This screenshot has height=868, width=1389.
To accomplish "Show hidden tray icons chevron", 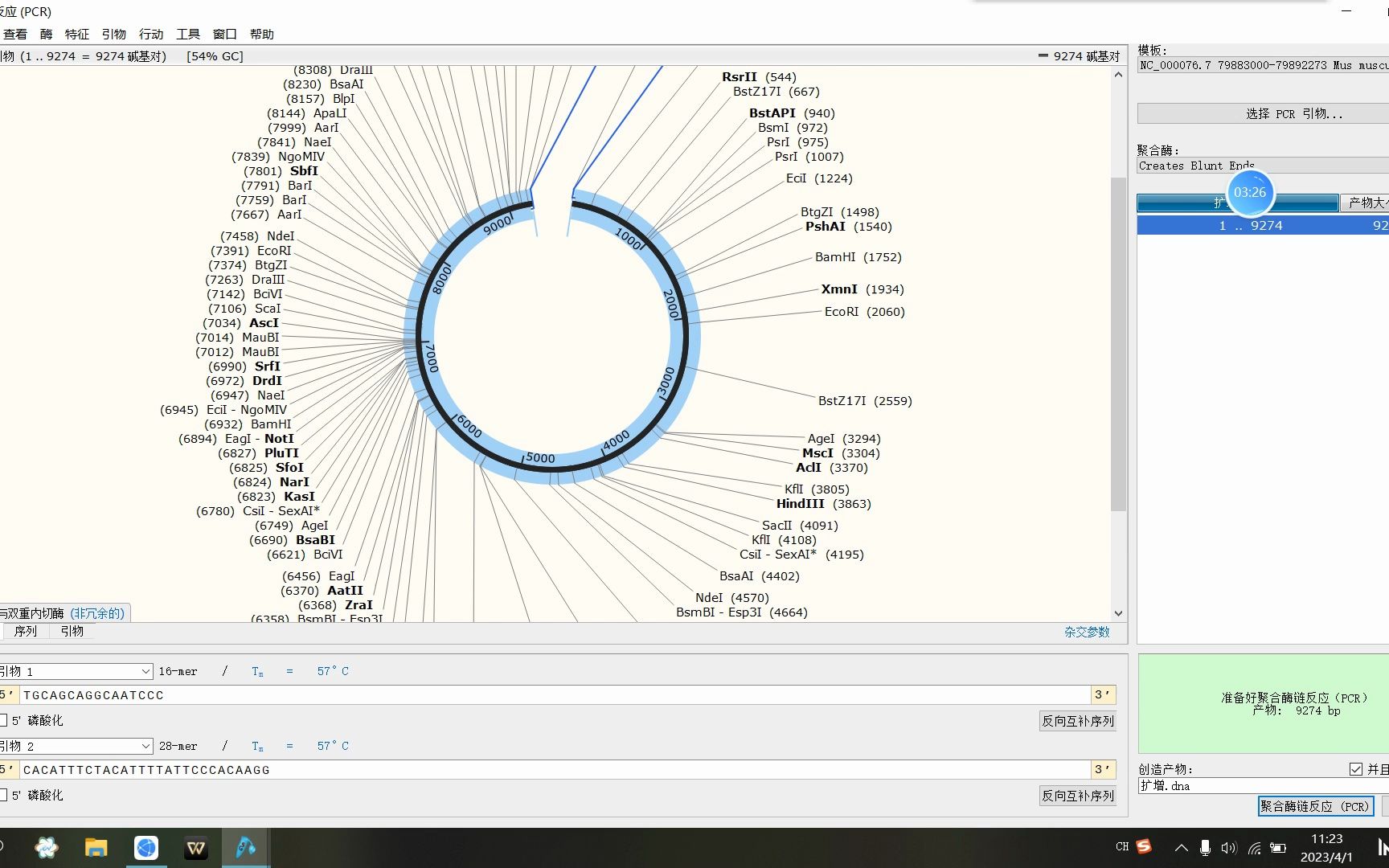I will click(1181, 847).
